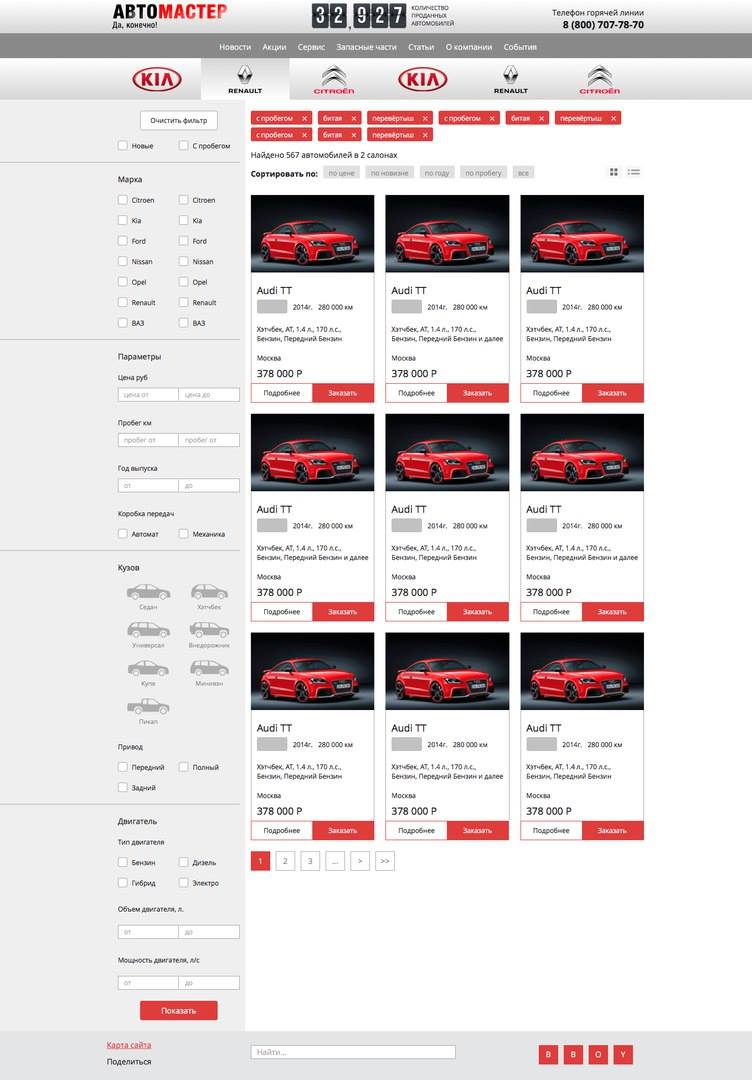Sort results by по году
The height and width of the screenshot is (1080, 752).
click(x=437, y=173)
